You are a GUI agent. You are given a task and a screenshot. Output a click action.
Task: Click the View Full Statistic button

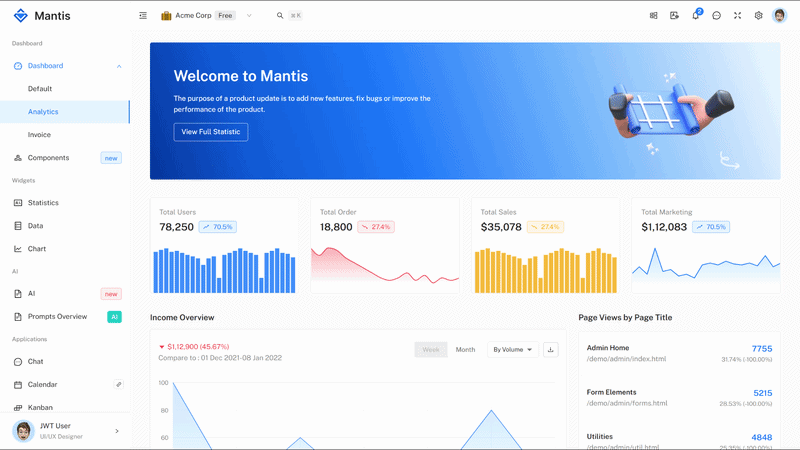point(211,132)
